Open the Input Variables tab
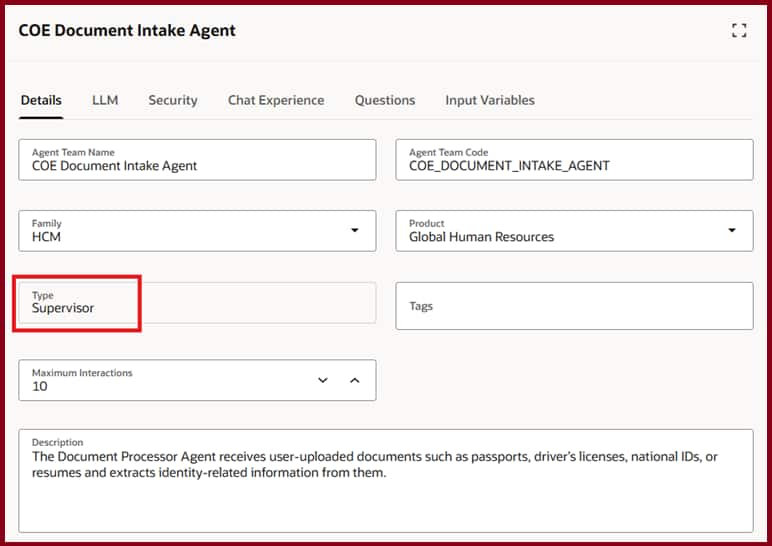Image resolution: width=772 pixels, height=546 pixels. click(490, 100)
